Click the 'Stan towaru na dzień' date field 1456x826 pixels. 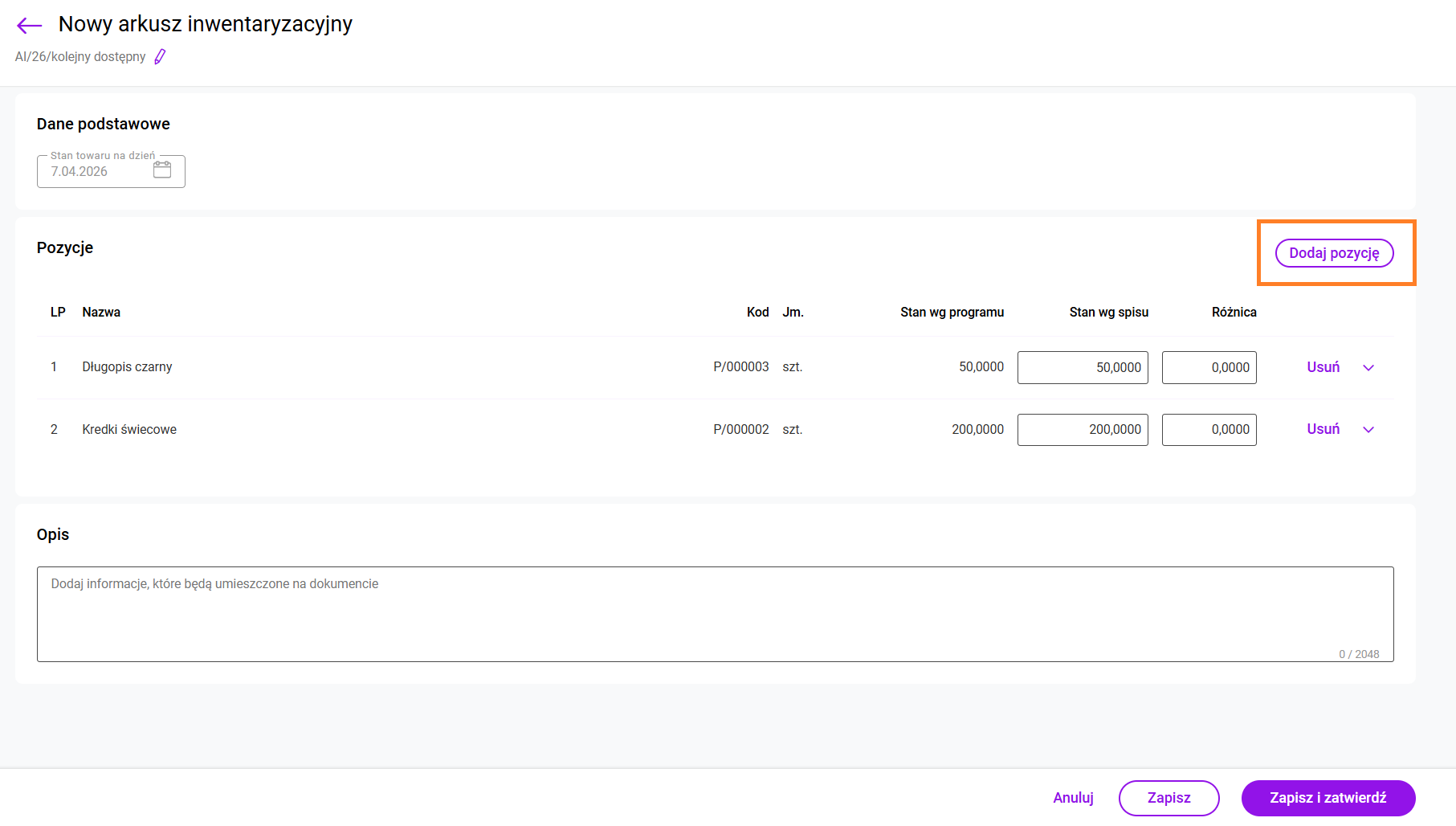[96, 172]
